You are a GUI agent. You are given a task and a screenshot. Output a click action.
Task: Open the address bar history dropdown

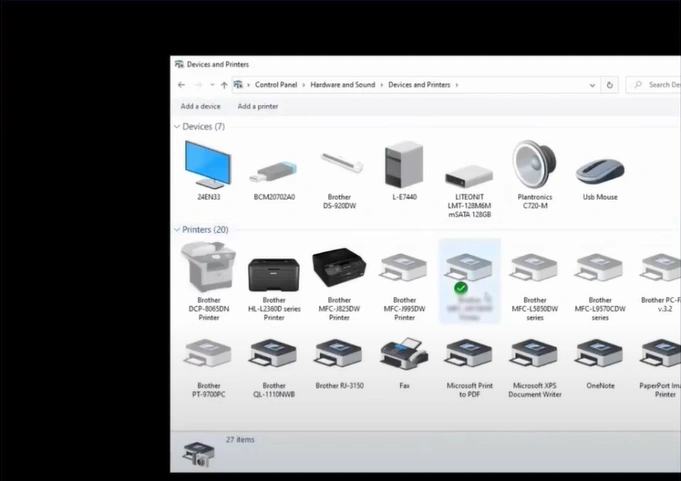(x=596, y=85)
